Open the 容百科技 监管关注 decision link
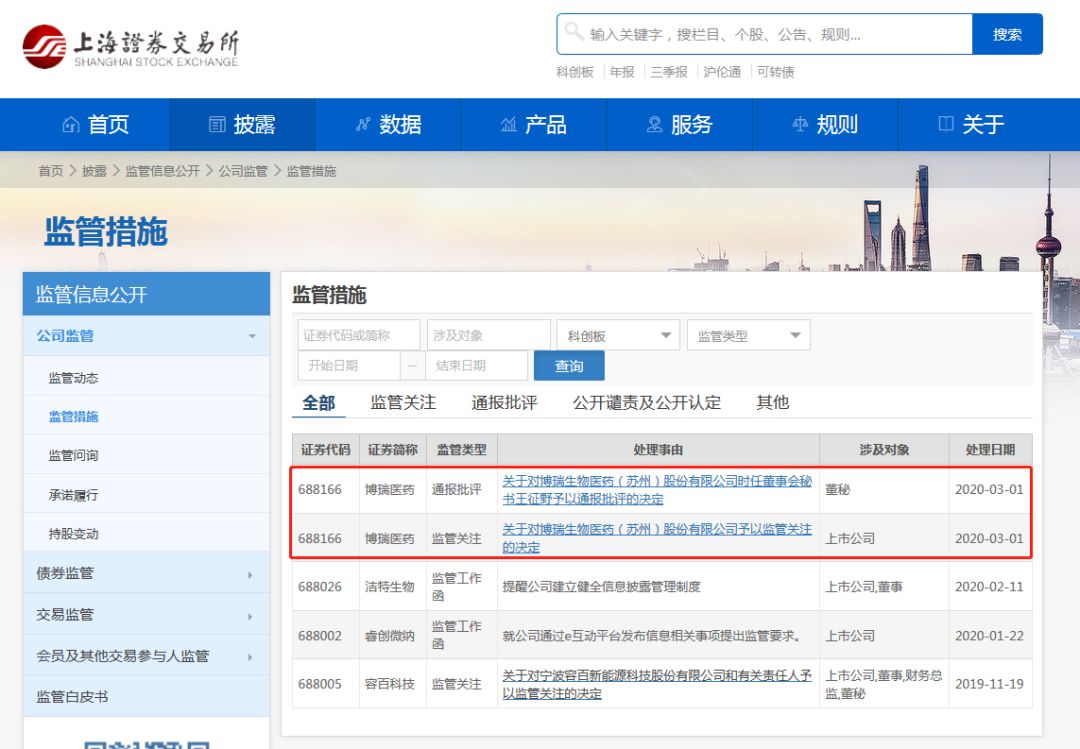This screenshot has height=749, width=1080. [x=656, y=684]
